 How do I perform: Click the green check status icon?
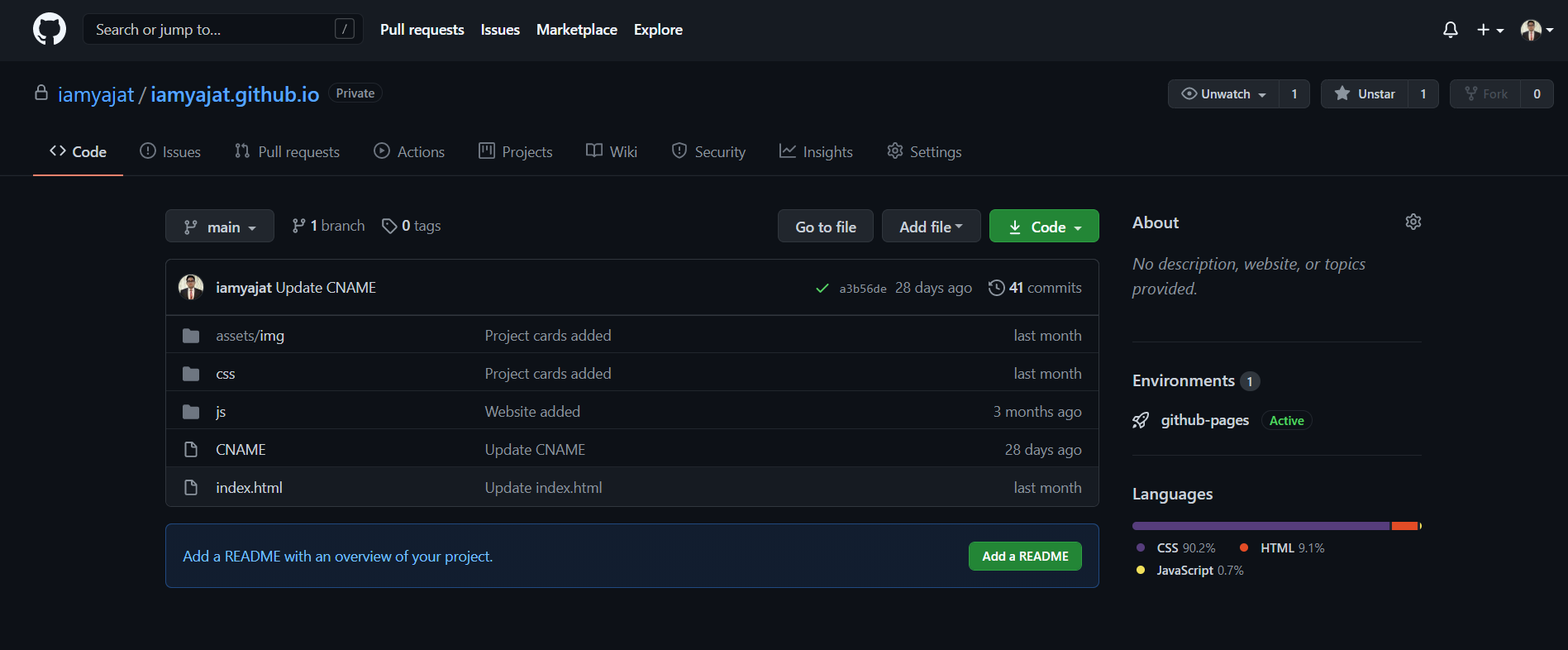(822, 288)
